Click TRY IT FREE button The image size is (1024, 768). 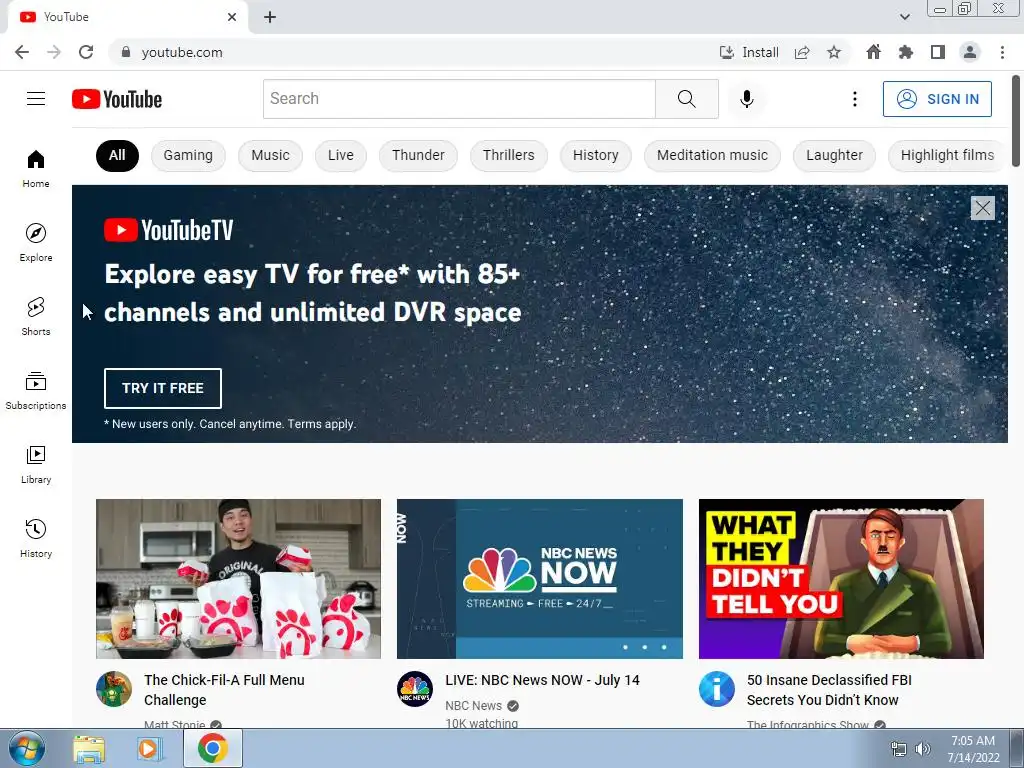[163, 388]
